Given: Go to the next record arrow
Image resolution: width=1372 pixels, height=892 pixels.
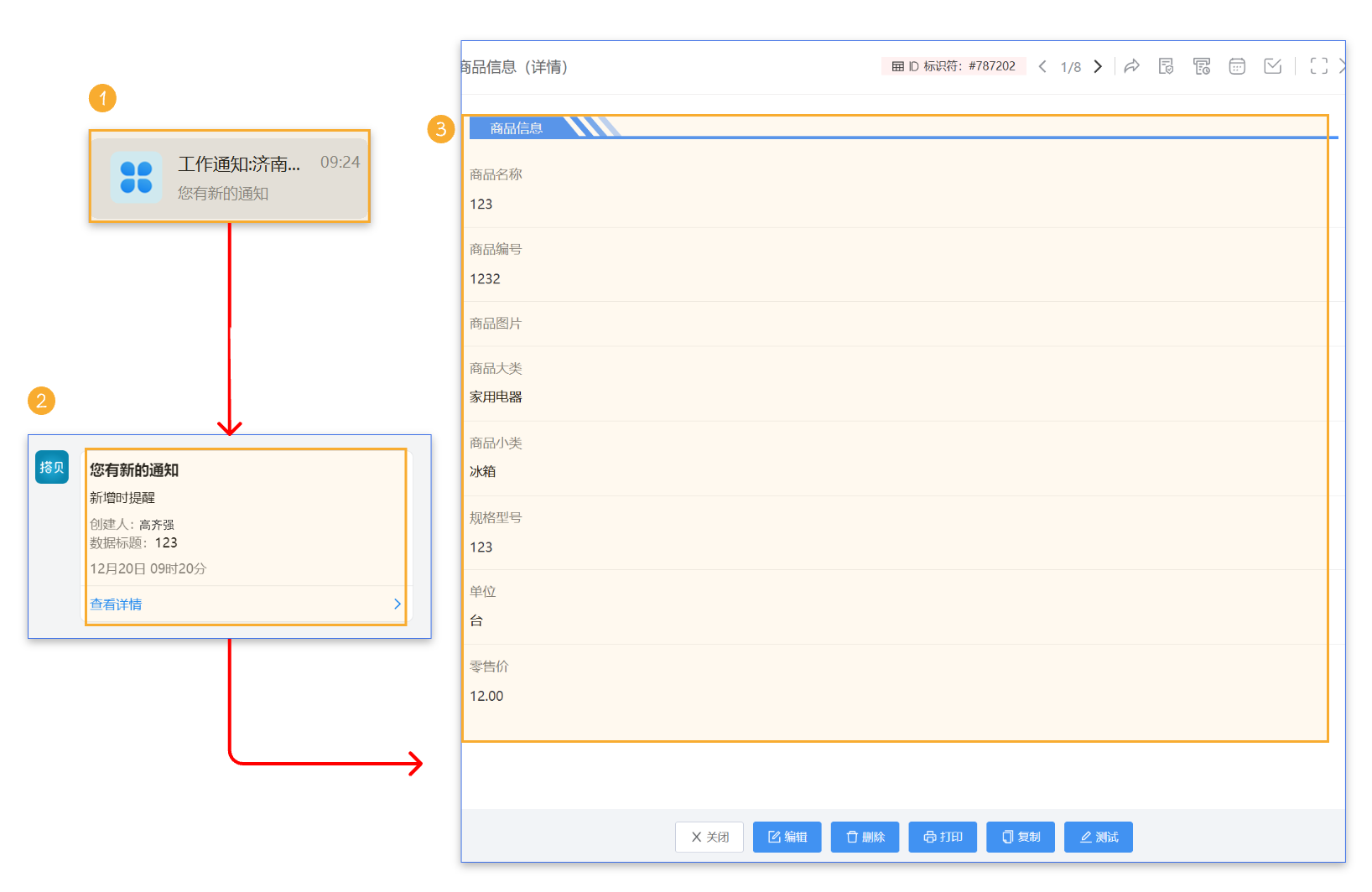Looking at the screenshot, I should tap(1098, 66).
